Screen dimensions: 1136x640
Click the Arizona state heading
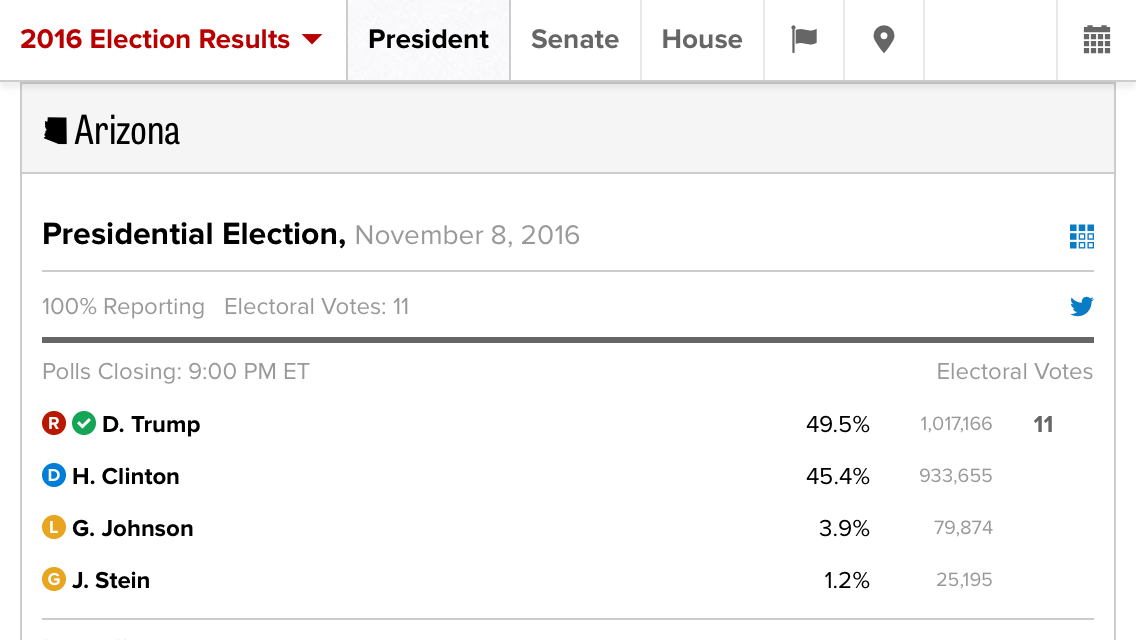[127, 130]
